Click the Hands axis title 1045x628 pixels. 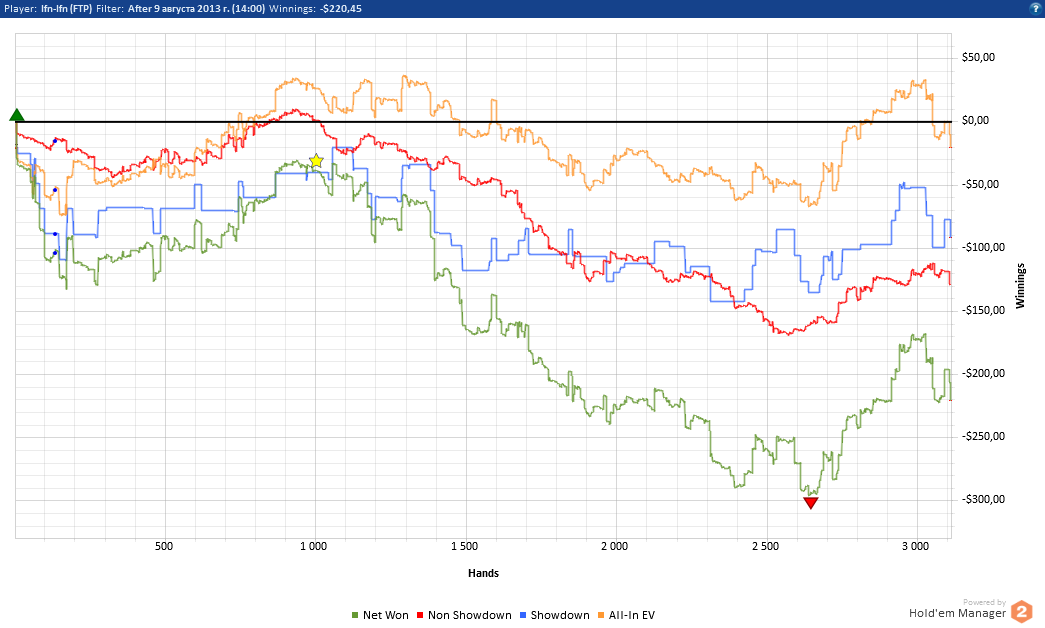[x=483, y=573]
